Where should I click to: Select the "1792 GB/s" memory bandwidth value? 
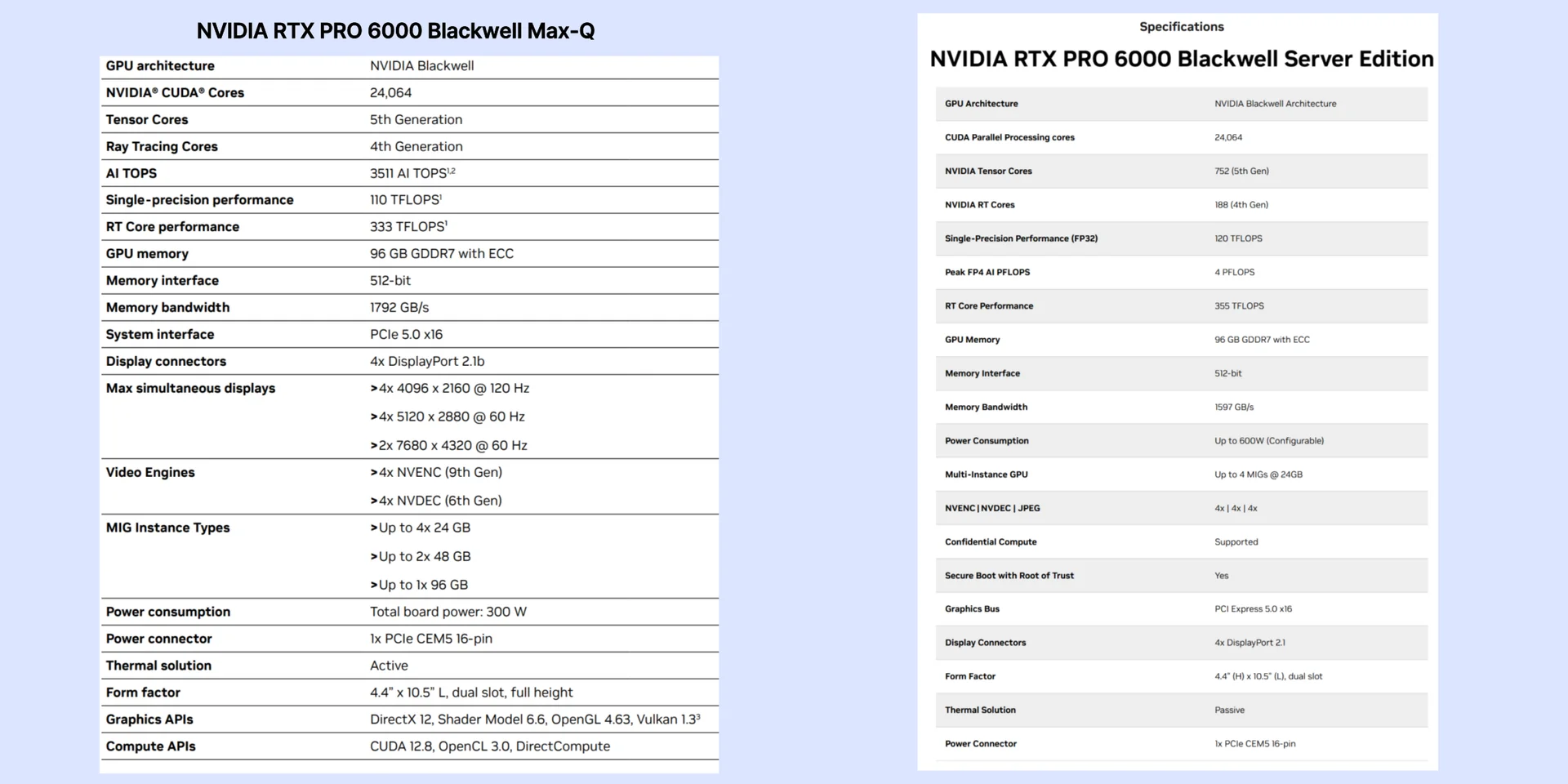pyautogui.click(x=399, y=307)
